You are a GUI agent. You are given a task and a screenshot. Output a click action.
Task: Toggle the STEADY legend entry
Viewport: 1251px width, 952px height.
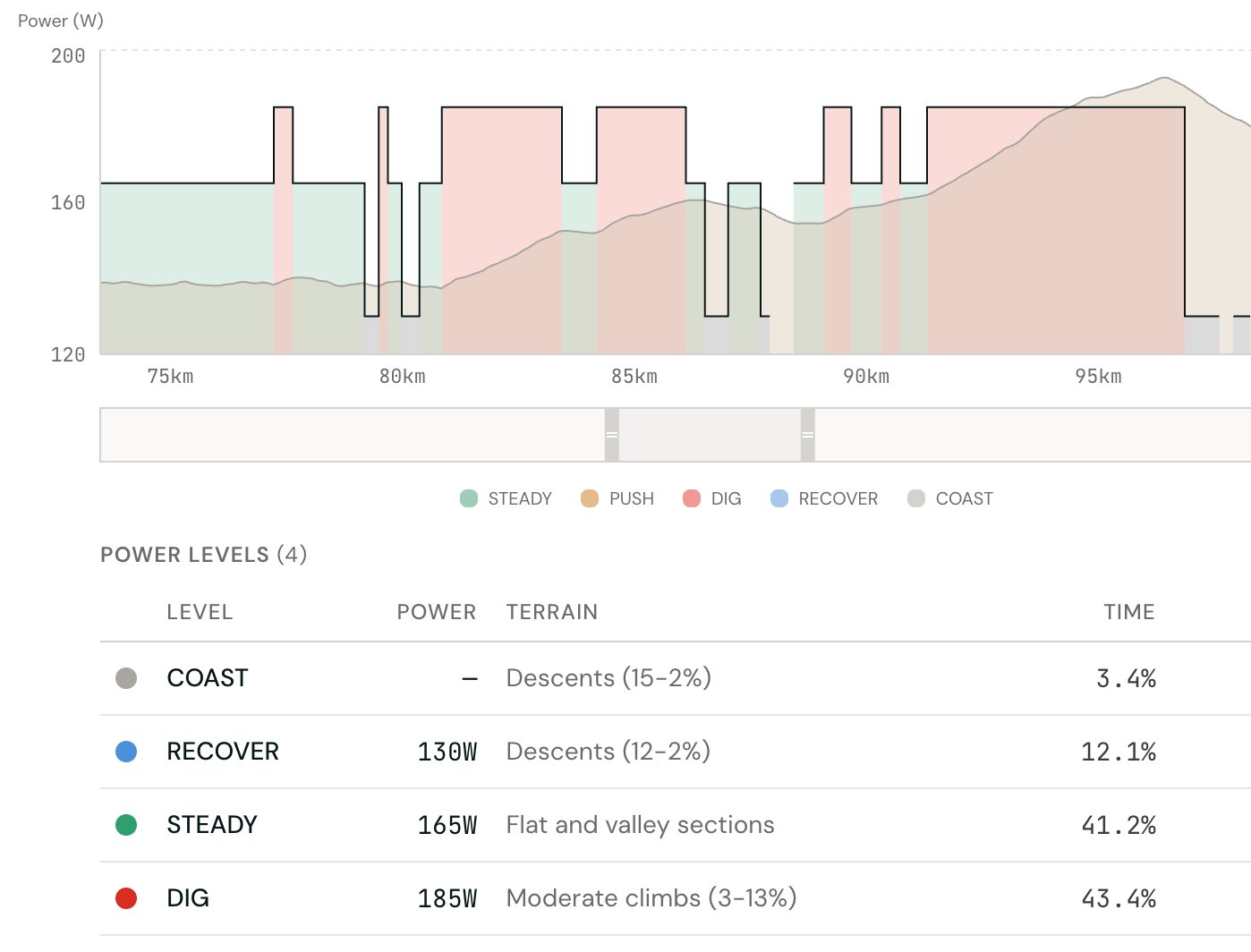(x=506, y=498)
